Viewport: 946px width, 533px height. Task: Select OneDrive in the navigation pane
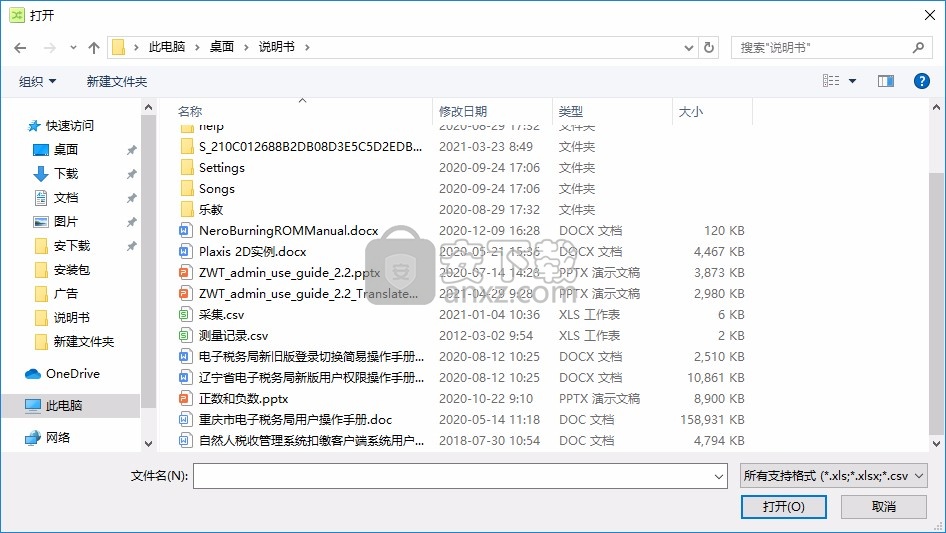pos(72,374)
